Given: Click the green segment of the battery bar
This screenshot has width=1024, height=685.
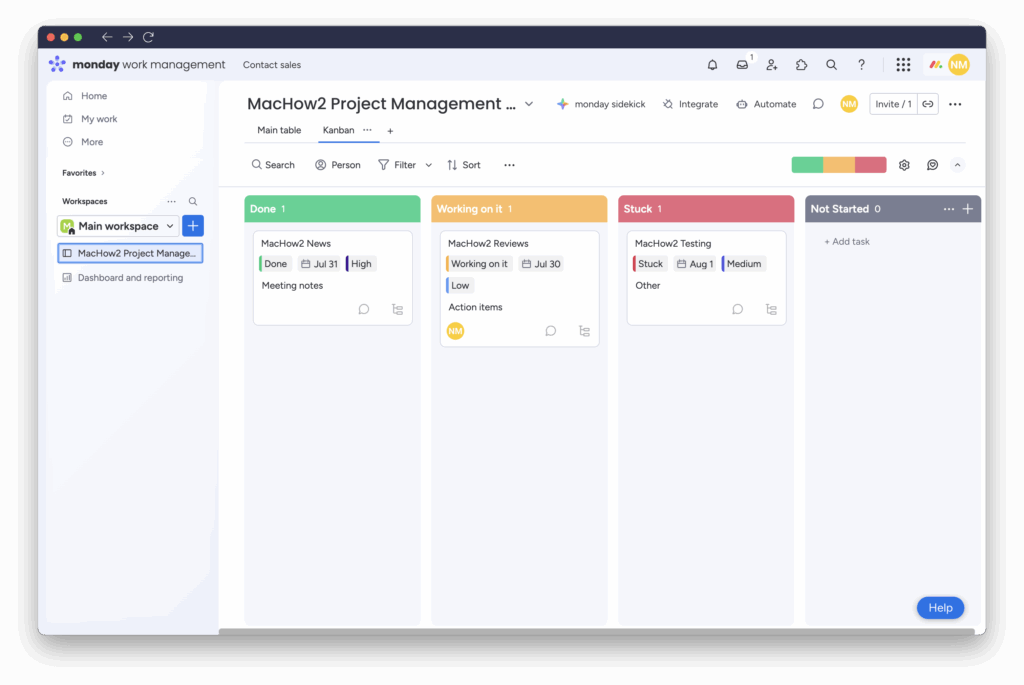Looking at the screenshot, I should point(806,164).
